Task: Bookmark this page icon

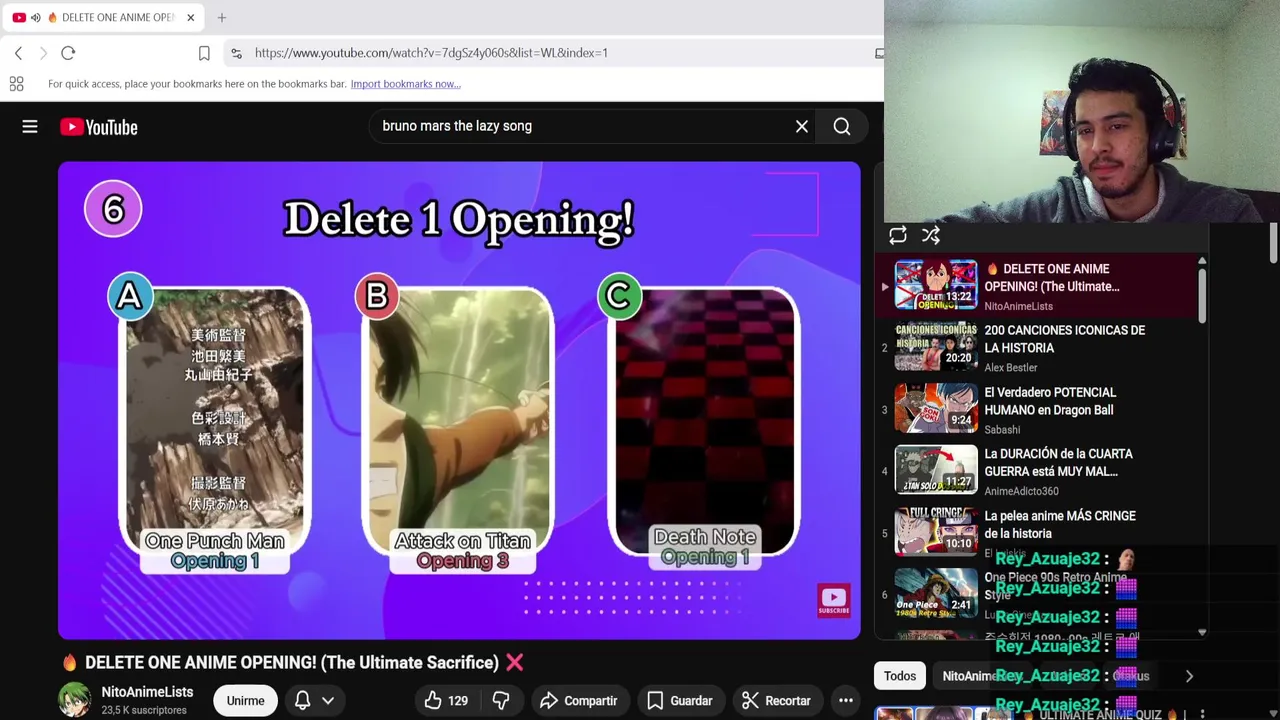Action: [204, 53]
